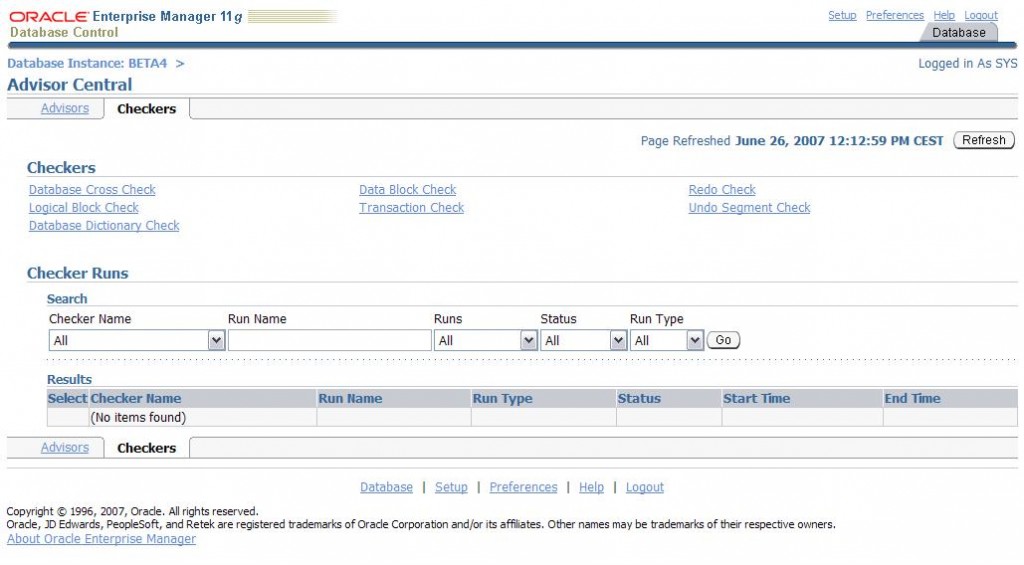
Task: Click Logout in the top header
Action: click(981, 16)
